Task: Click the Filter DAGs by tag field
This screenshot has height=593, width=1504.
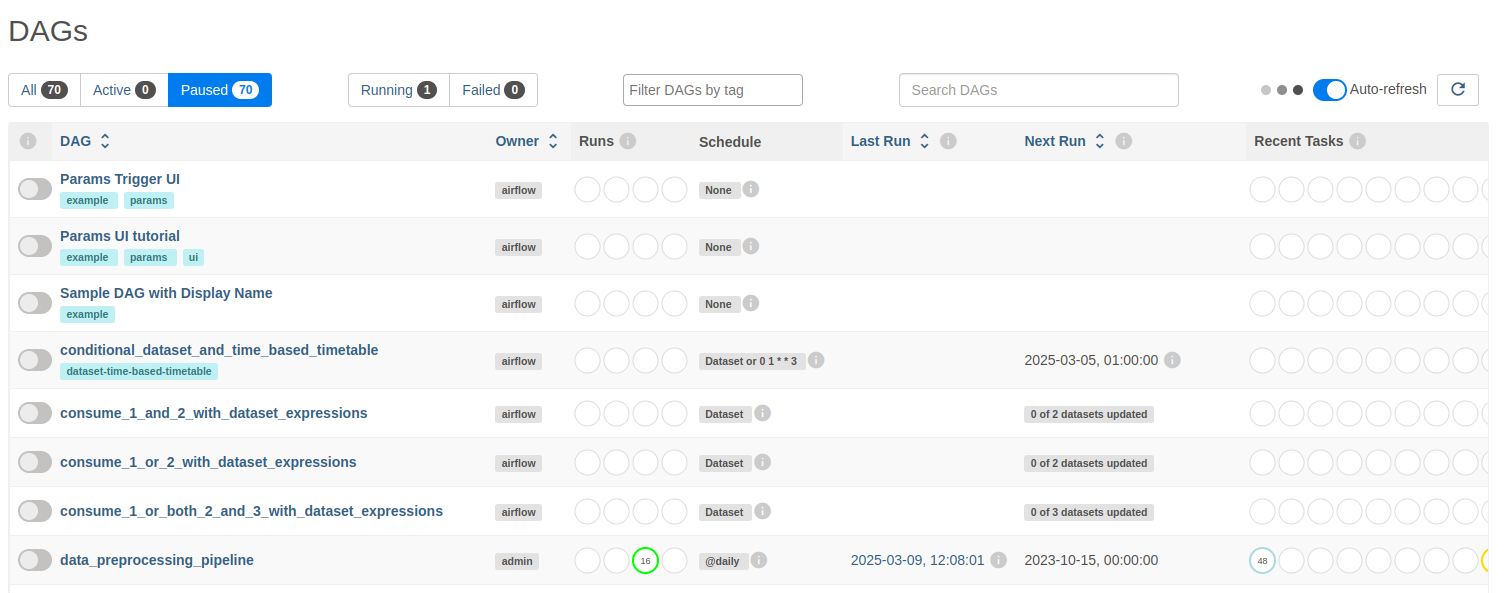Action: coord(712,90)
